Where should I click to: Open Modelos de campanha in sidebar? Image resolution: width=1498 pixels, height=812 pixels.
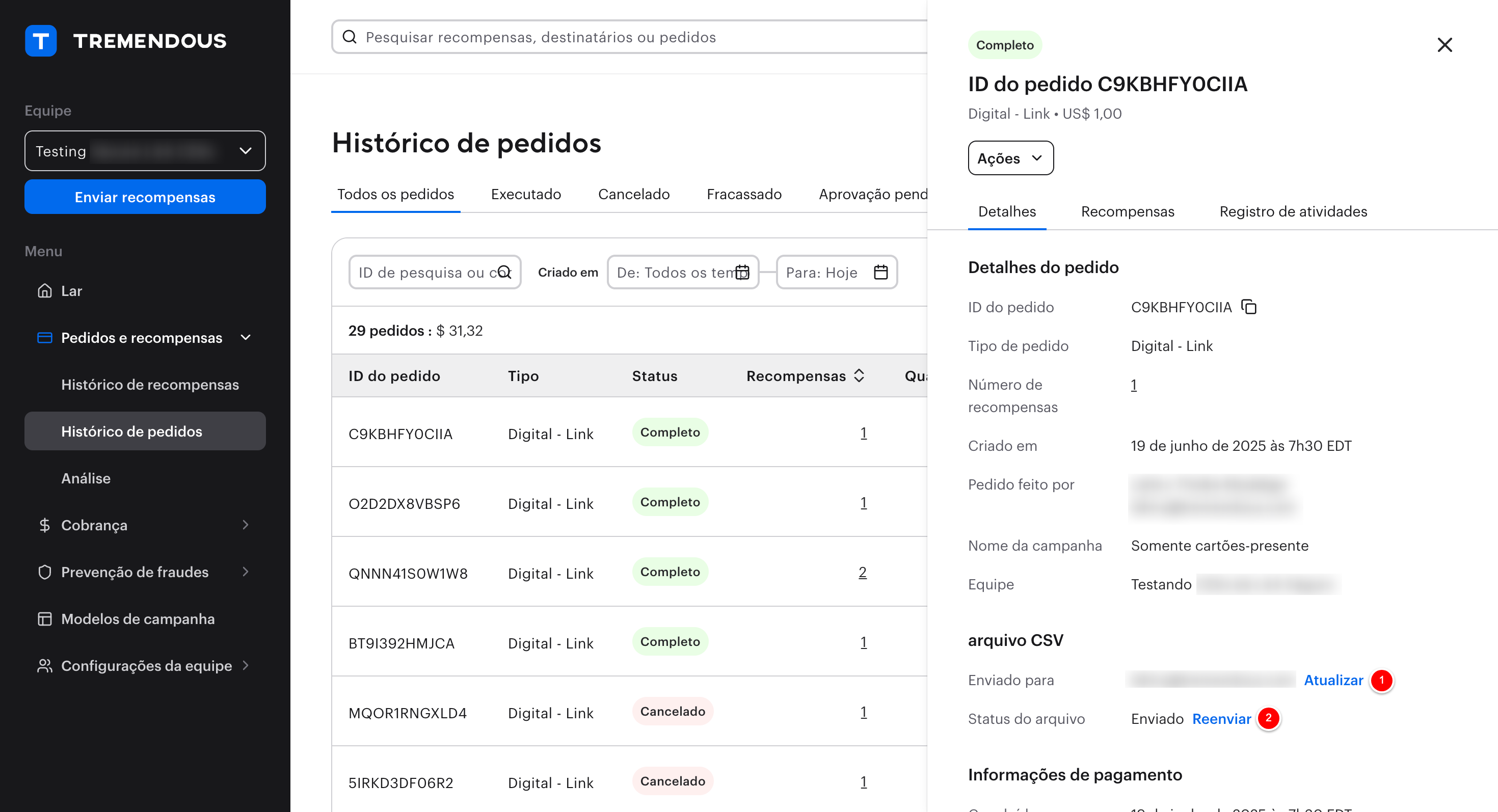[x=138, y=618]
